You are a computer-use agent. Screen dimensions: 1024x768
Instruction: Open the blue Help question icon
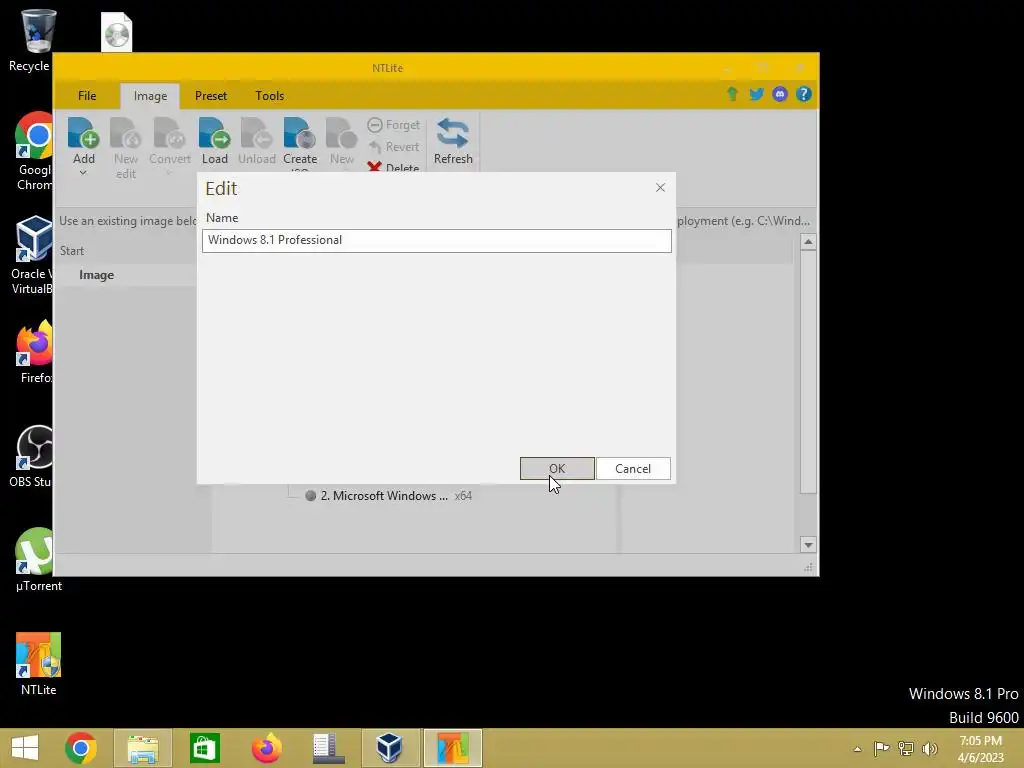pos(804,94)
